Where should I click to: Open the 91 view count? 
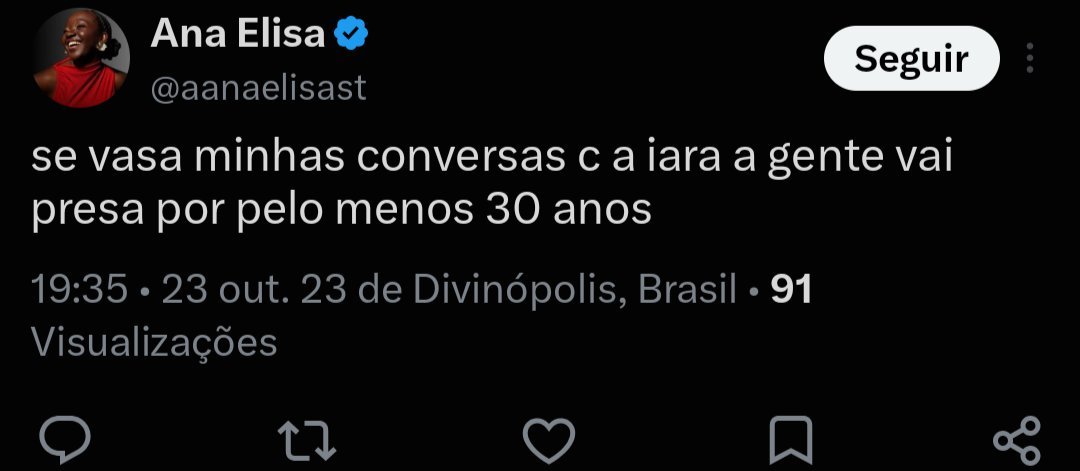coord(791,289)
